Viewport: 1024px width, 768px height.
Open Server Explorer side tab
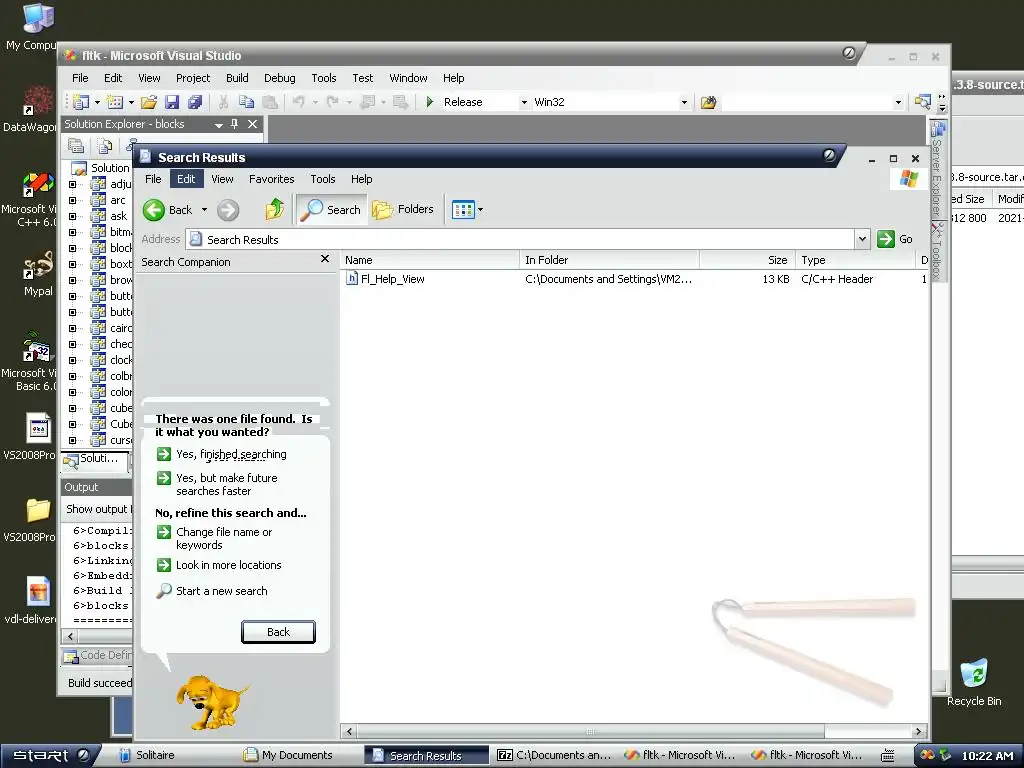coord(938,170)
